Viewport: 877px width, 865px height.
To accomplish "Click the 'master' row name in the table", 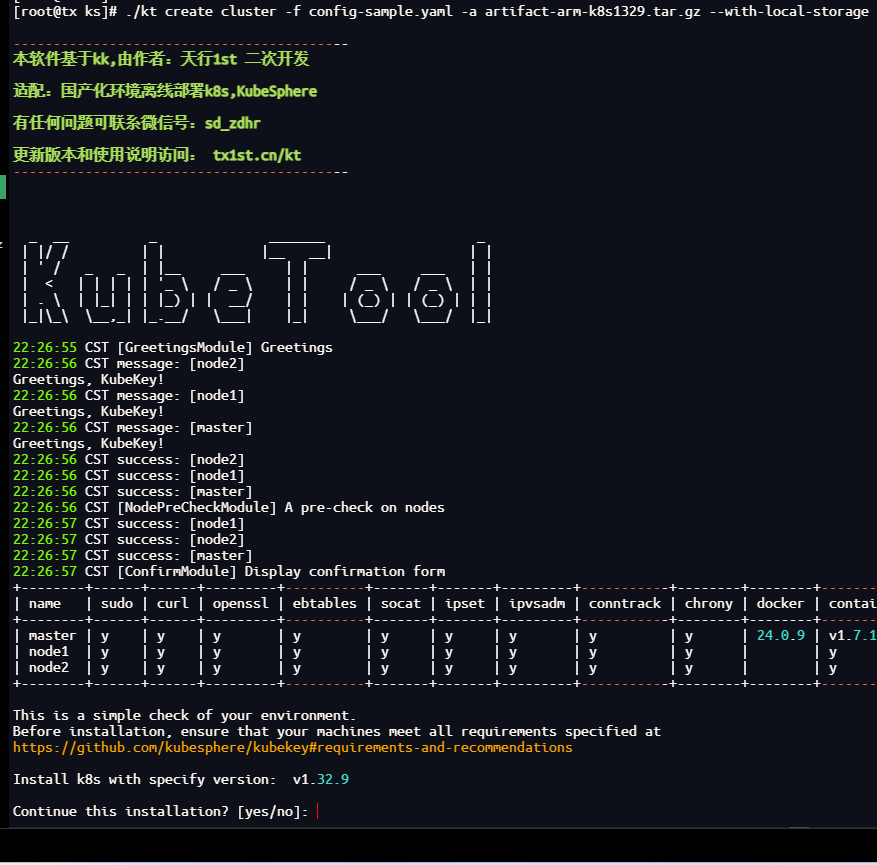I will point(53,635).
